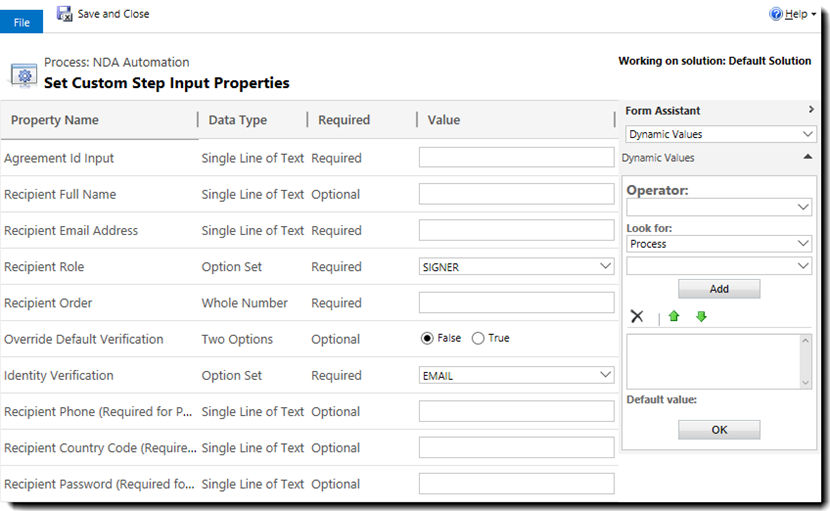The width and height of the screenshot is (830, 511).
Task: Click the process gear icon beside title
Action: click(24, 76)
